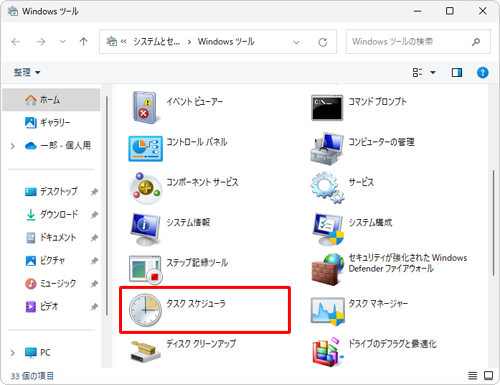Click the 33 個の項目 status text

coord(32,376)
